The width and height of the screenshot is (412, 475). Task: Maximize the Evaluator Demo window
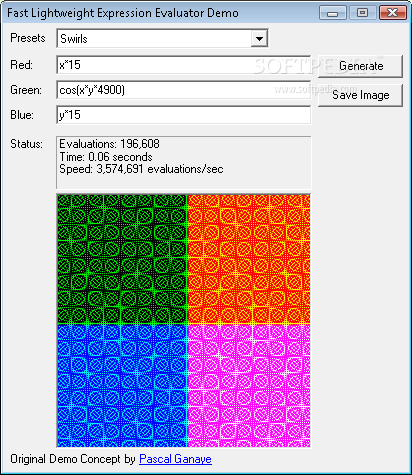point(362,13)
